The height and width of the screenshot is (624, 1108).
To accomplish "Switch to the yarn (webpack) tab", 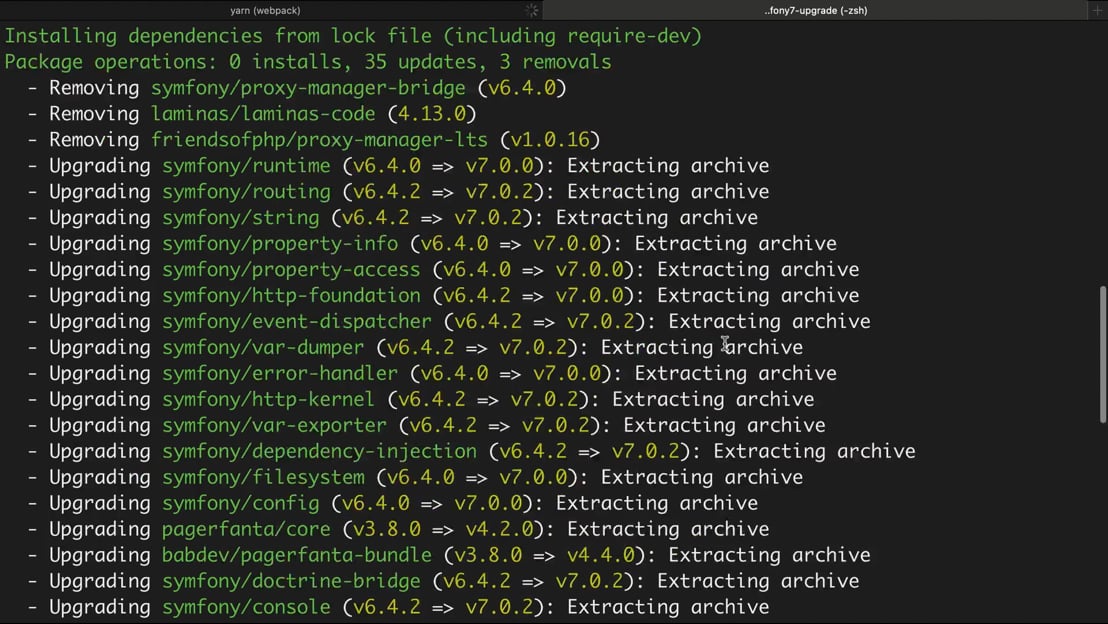I will tap(265, 10).
